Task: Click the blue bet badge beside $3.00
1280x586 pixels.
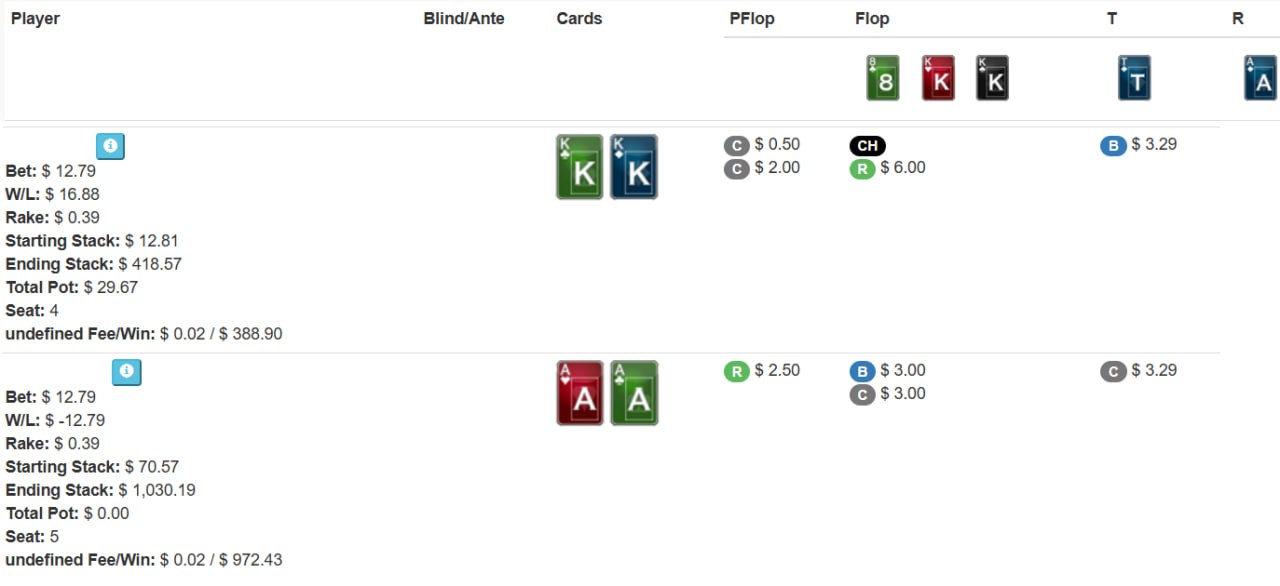Action: tap(863, 372)
